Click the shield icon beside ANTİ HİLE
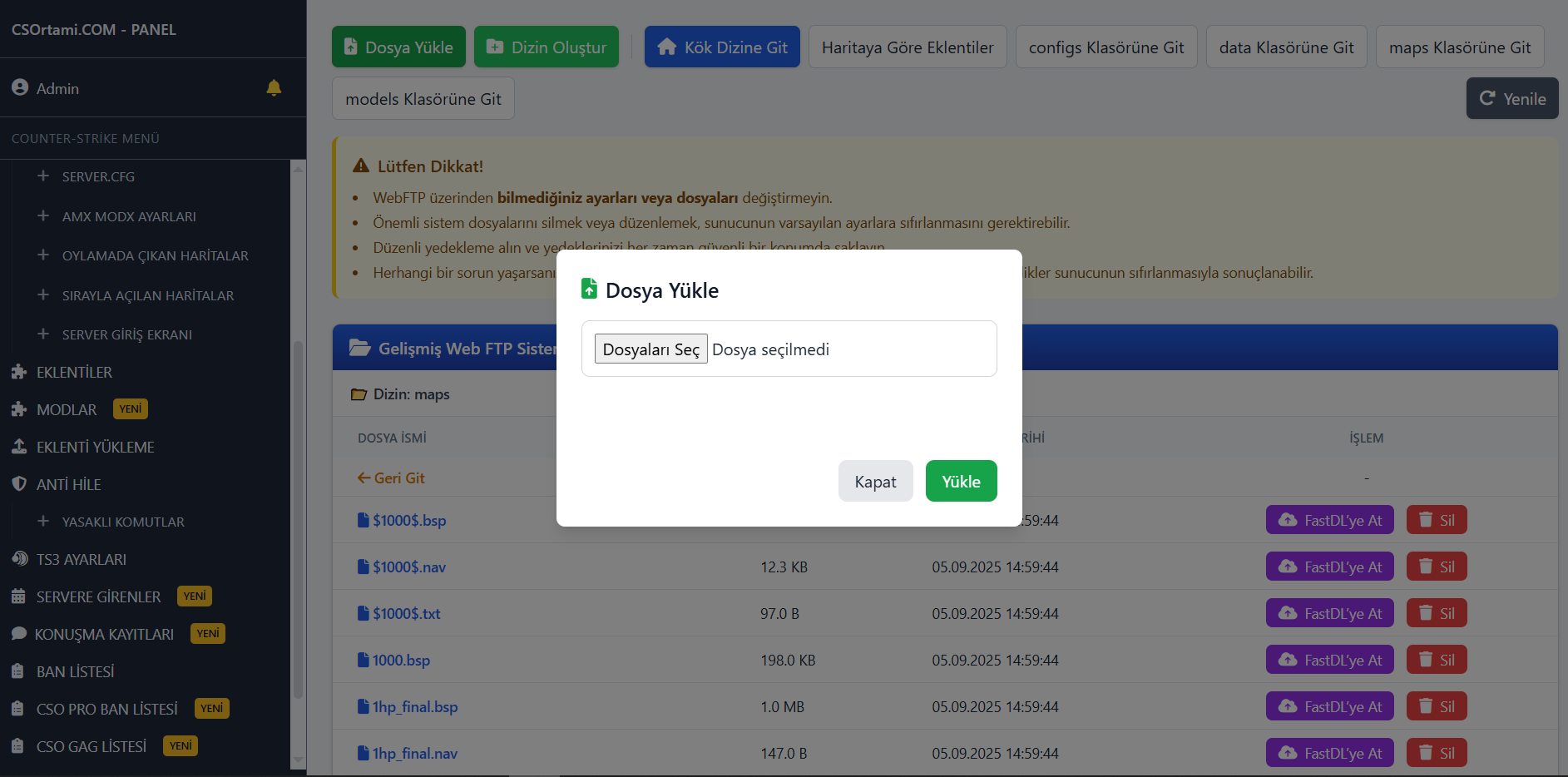 pyautogui.click(x=19, y=484)
